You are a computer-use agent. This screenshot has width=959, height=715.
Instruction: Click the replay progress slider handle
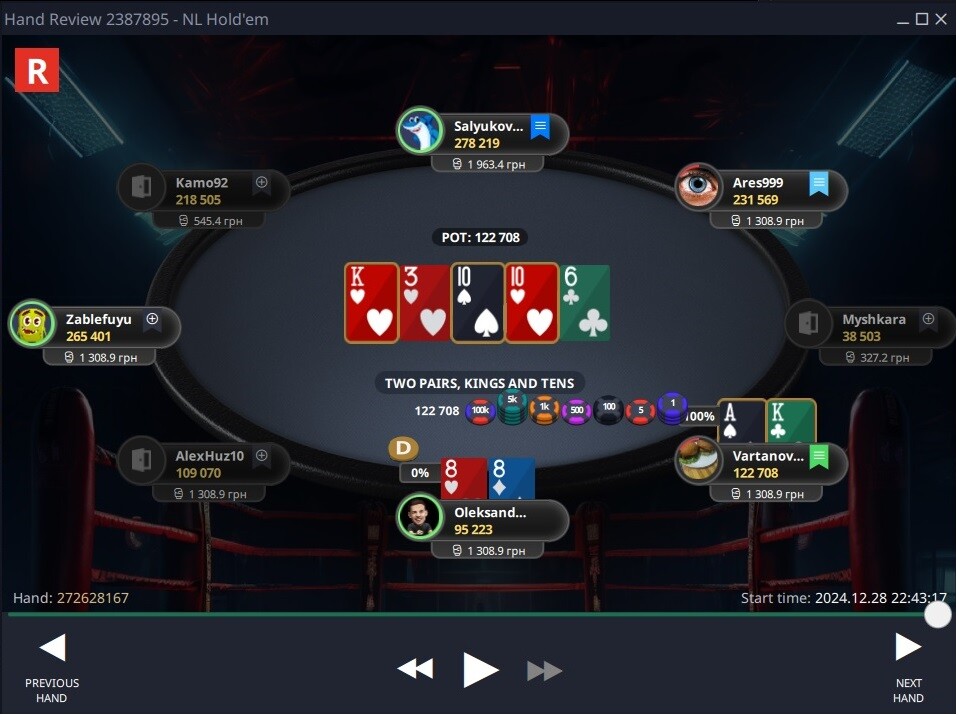tap(938, 615)
